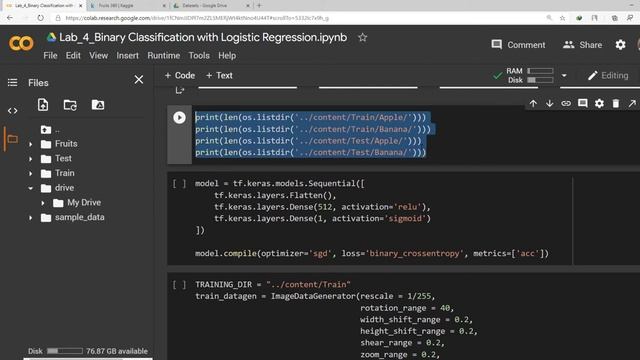This screenshot has height=360, width=640.
Task: Star the notebook title
Action: pyautogui.click(x=362, y=38)
